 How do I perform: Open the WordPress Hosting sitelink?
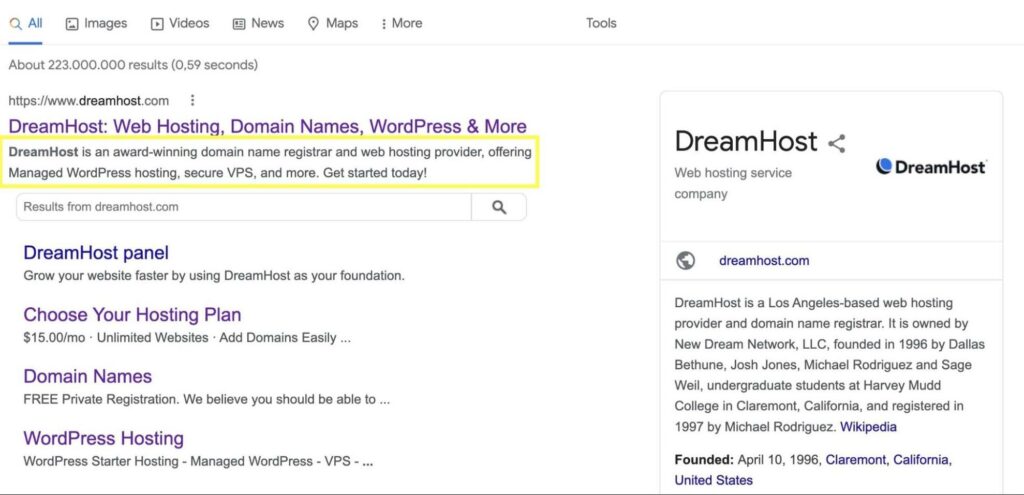pyautogui.click(x=104, y=438)
